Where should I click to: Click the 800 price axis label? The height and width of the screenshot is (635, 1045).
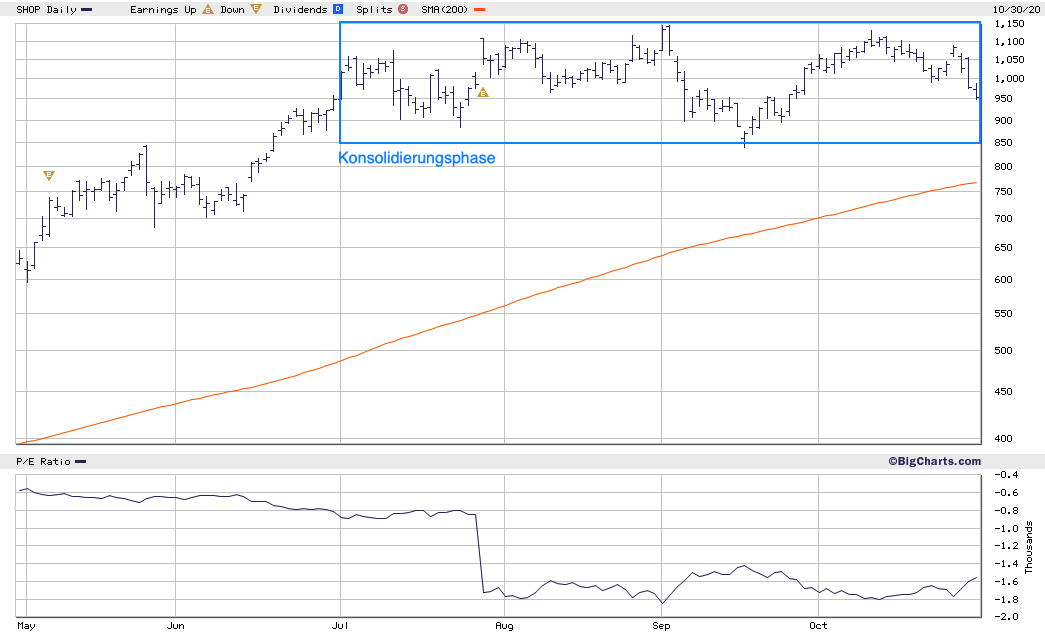click(1003, 167)
